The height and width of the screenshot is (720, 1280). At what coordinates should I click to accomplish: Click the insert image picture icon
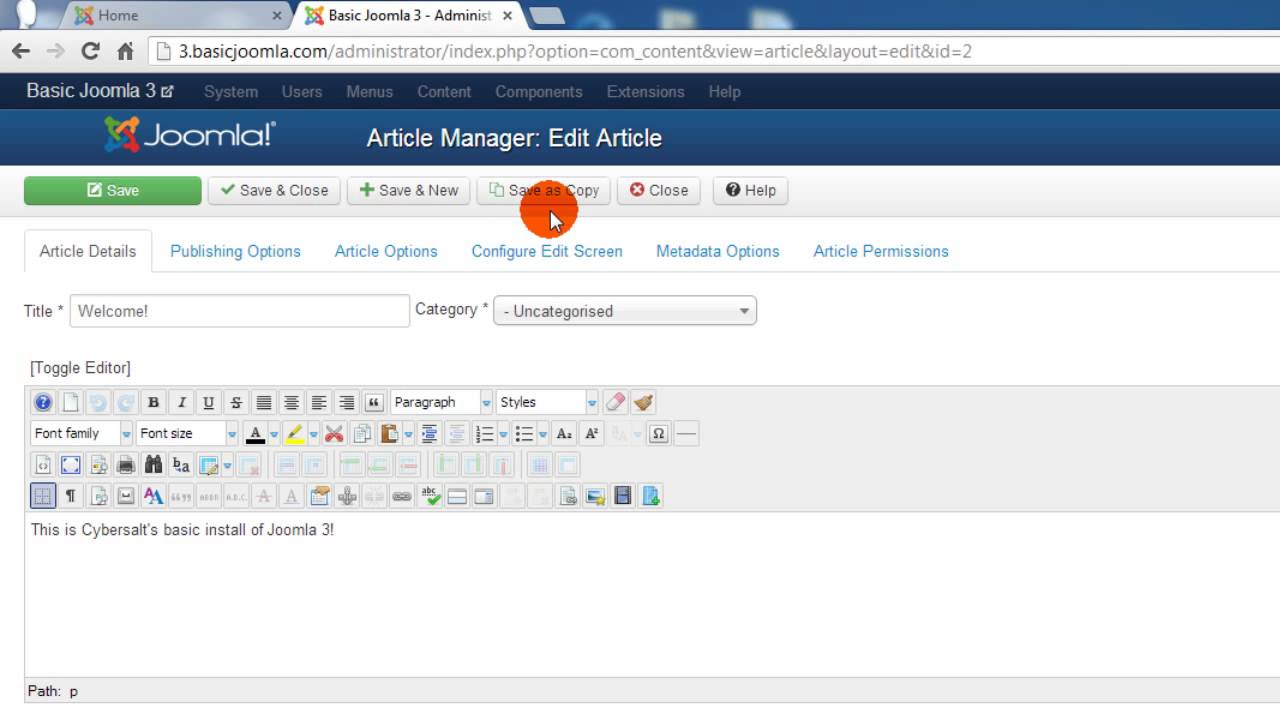pyautogui.click(x=595, y=496)
